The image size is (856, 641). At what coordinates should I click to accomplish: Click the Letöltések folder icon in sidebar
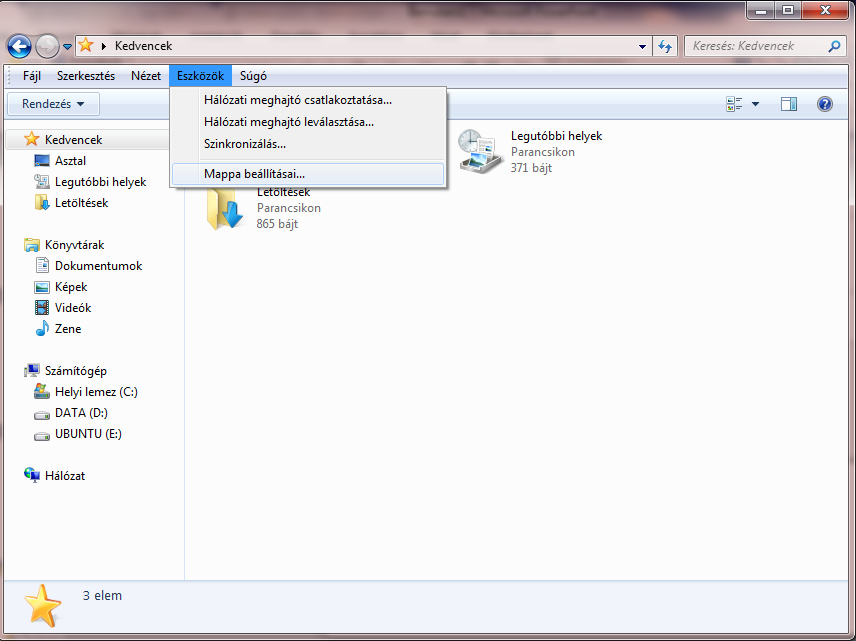tap(42, 203)
